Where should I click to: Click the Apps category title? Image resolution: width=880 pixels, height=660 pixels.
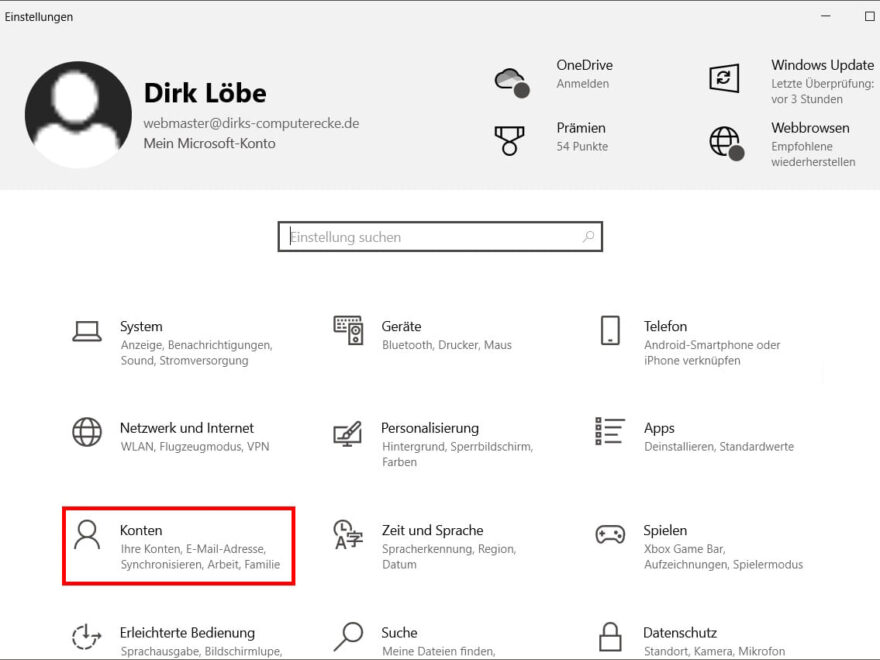point(659,428)
